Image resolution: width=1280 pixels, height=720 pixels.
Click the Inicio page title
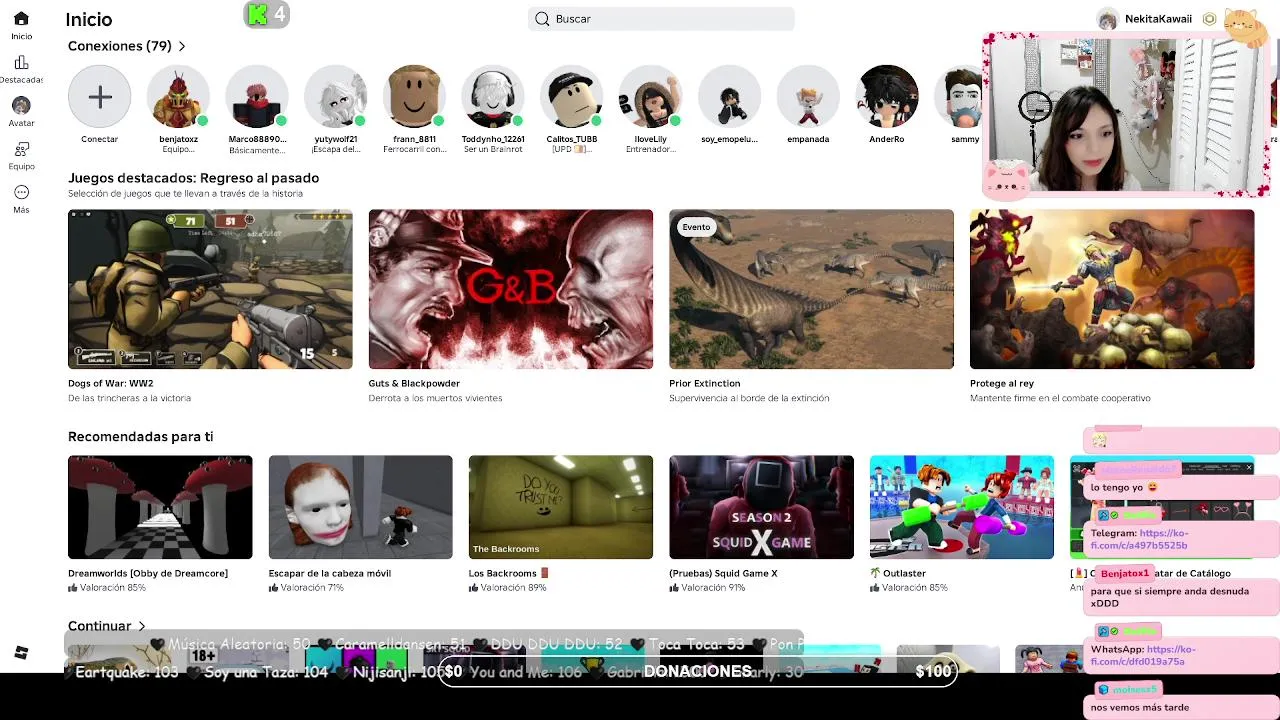tap(89, 19)
